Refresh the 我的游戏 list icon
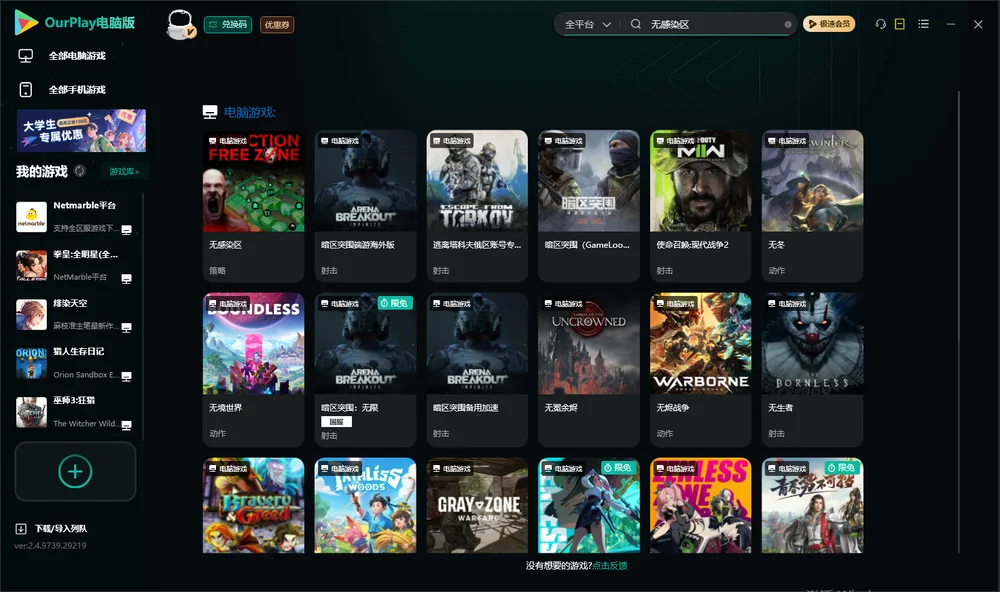1000x592 pixels. click(x=80, y=171)
